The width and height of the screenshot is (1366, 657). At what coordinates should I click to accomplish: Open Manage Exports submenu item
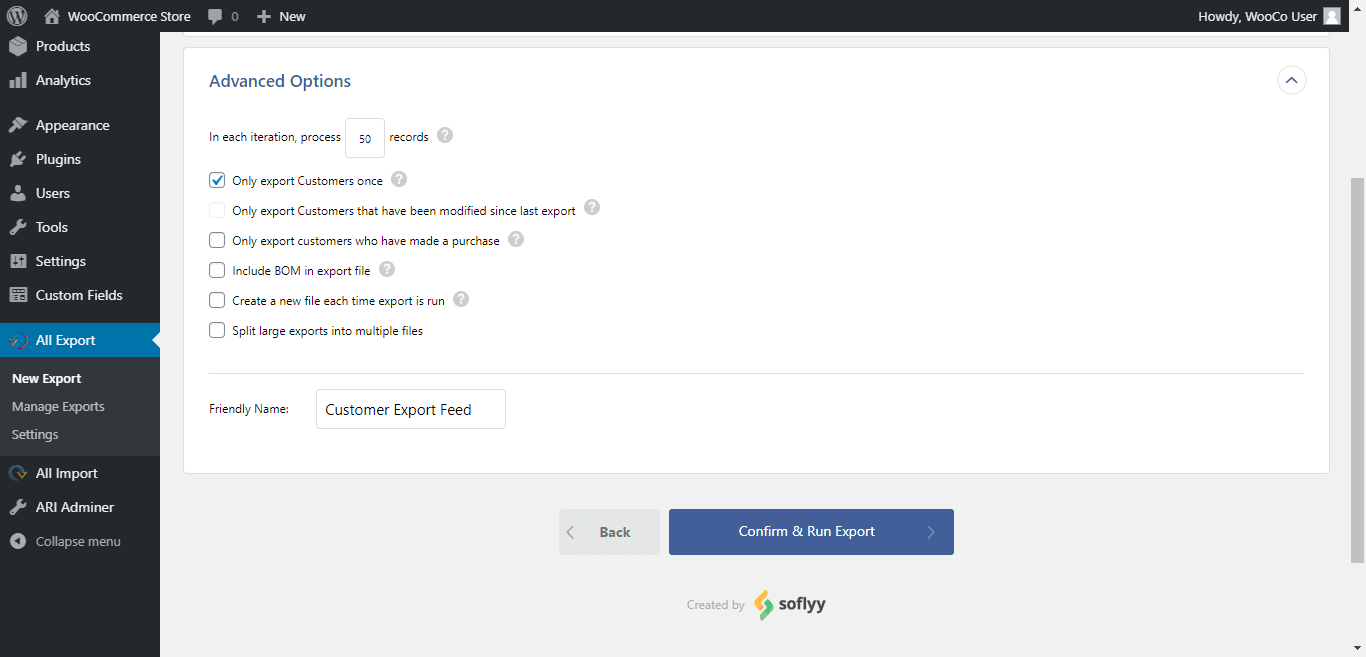pos(58,406)
